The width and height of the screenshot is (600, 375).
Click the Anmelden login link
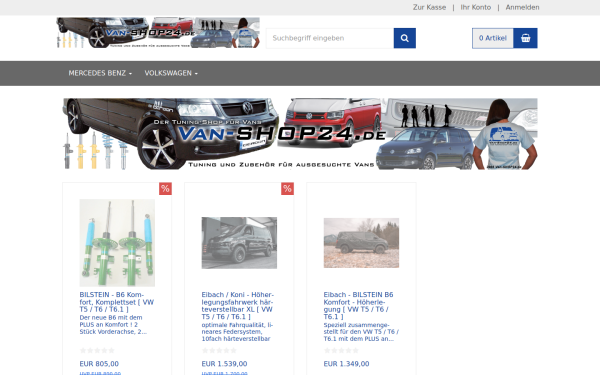[522, 7]
